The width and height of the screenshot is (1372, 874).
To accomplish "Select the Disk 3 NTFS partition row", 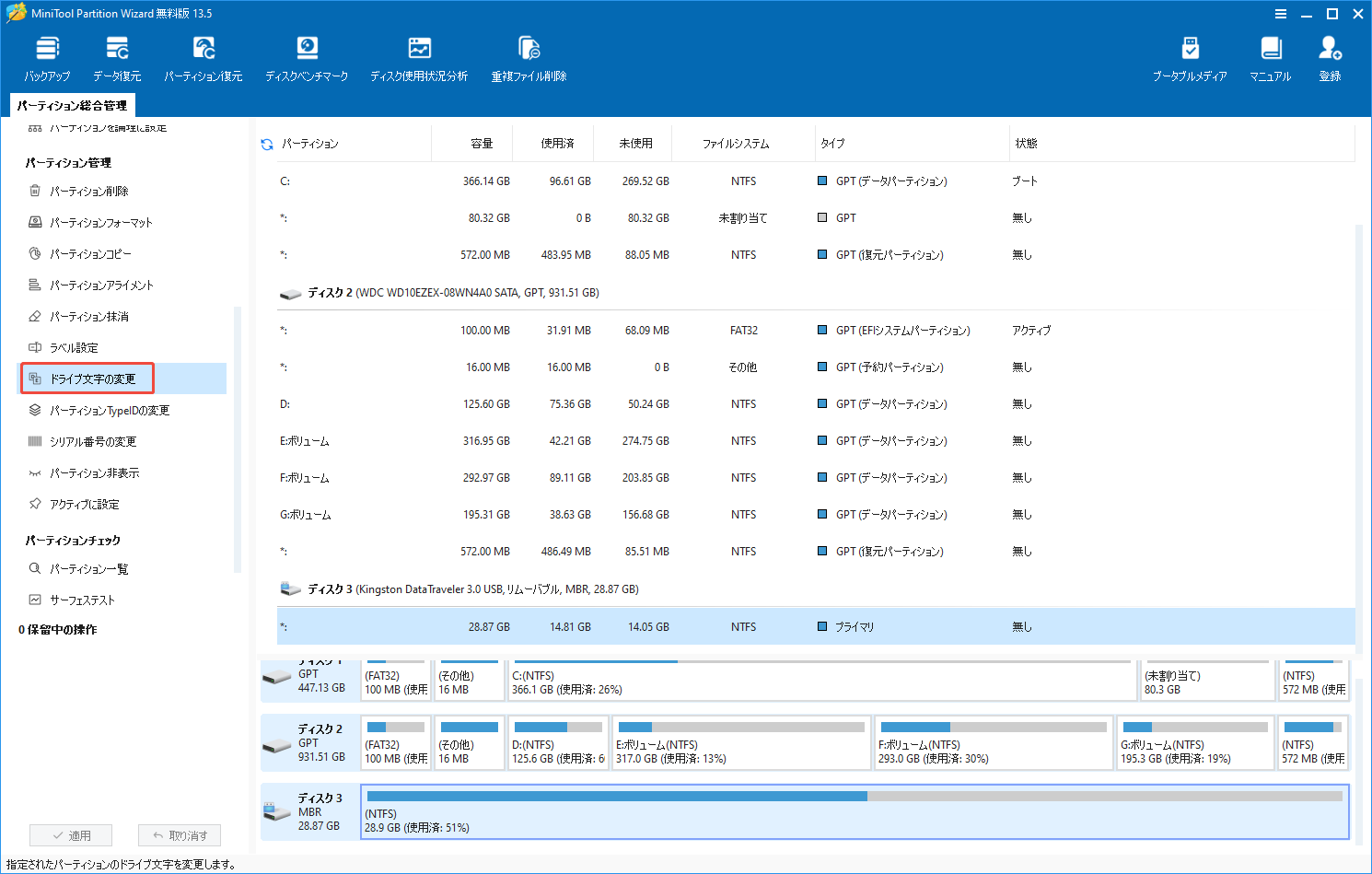I will pos(645,626).
